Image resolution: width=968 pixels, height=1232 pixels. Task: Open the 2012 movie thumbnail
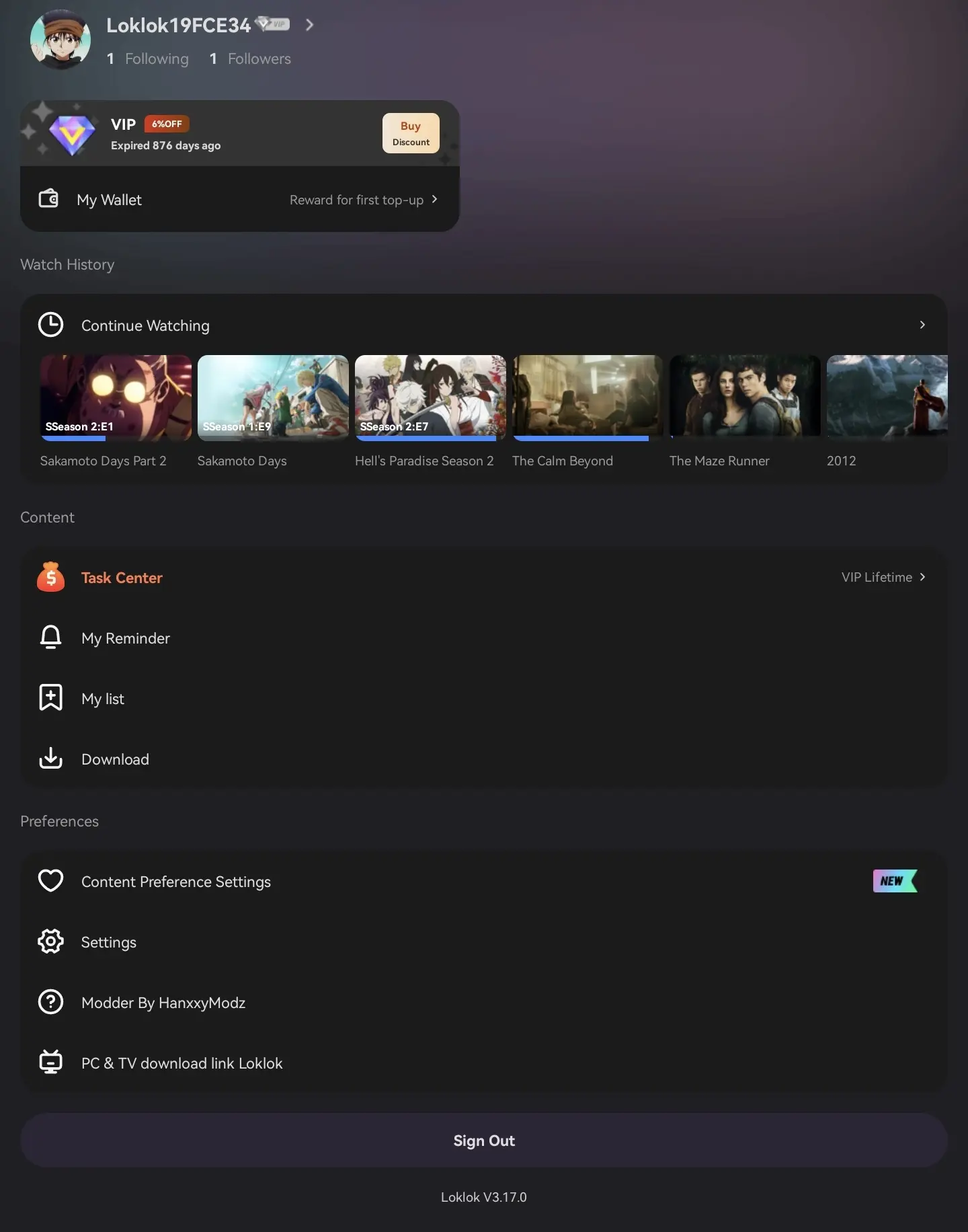(887, 397)
